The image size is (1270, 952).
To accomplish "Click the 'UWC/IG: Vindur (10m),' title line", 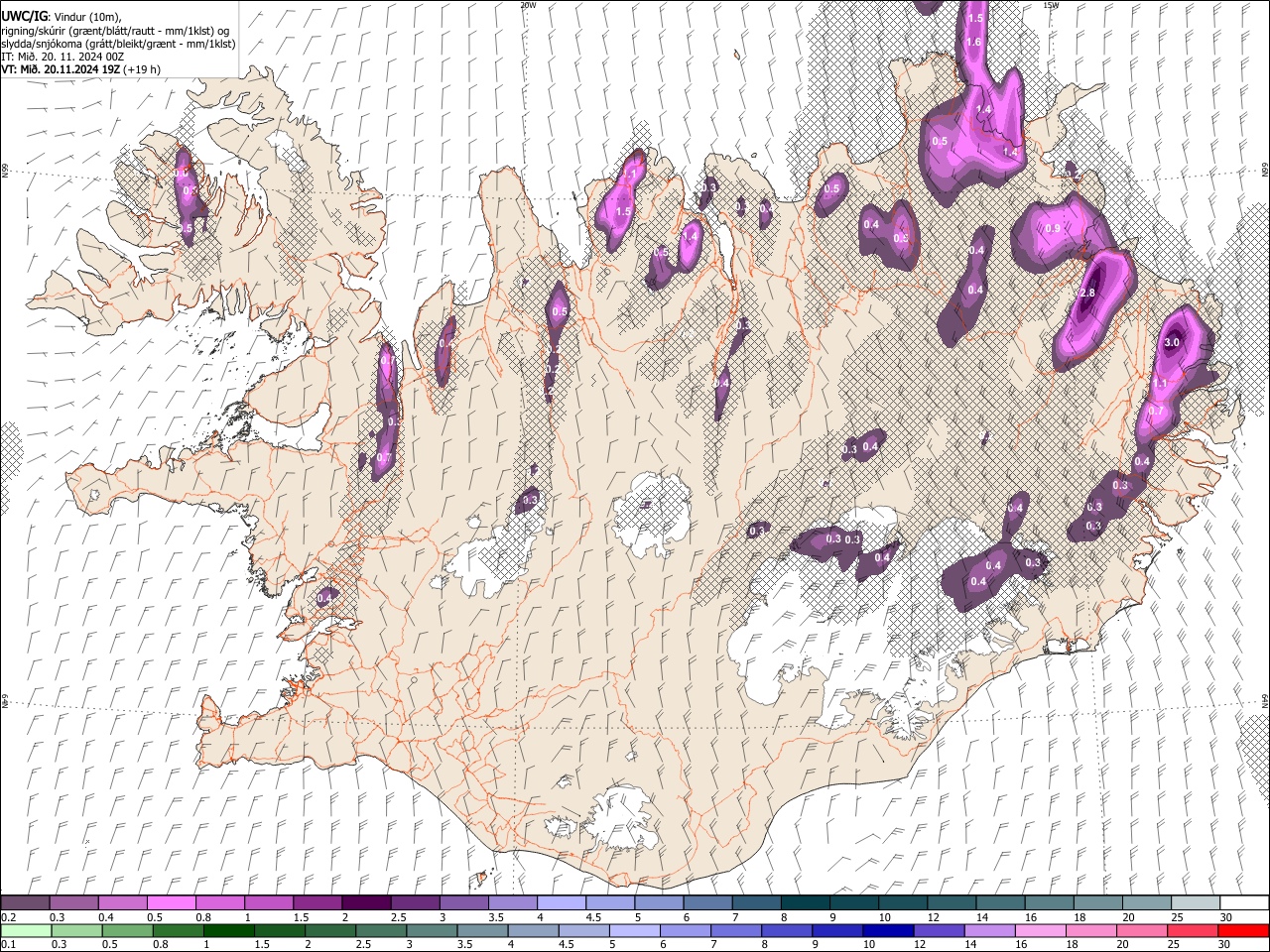I will click(x=61, y=17).
